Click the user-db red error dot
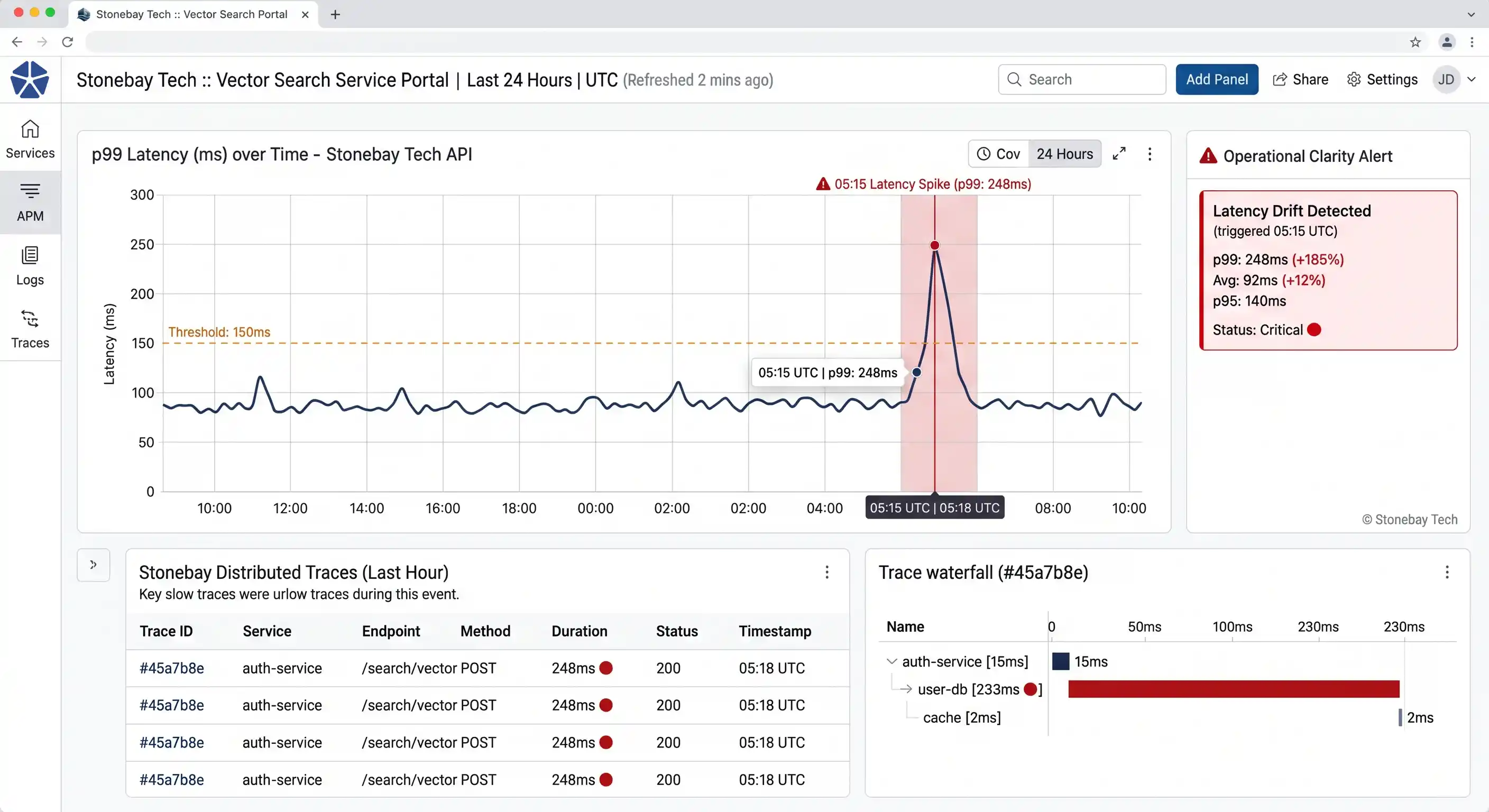Screen dimensions: 1489x812 (1030, 689)
